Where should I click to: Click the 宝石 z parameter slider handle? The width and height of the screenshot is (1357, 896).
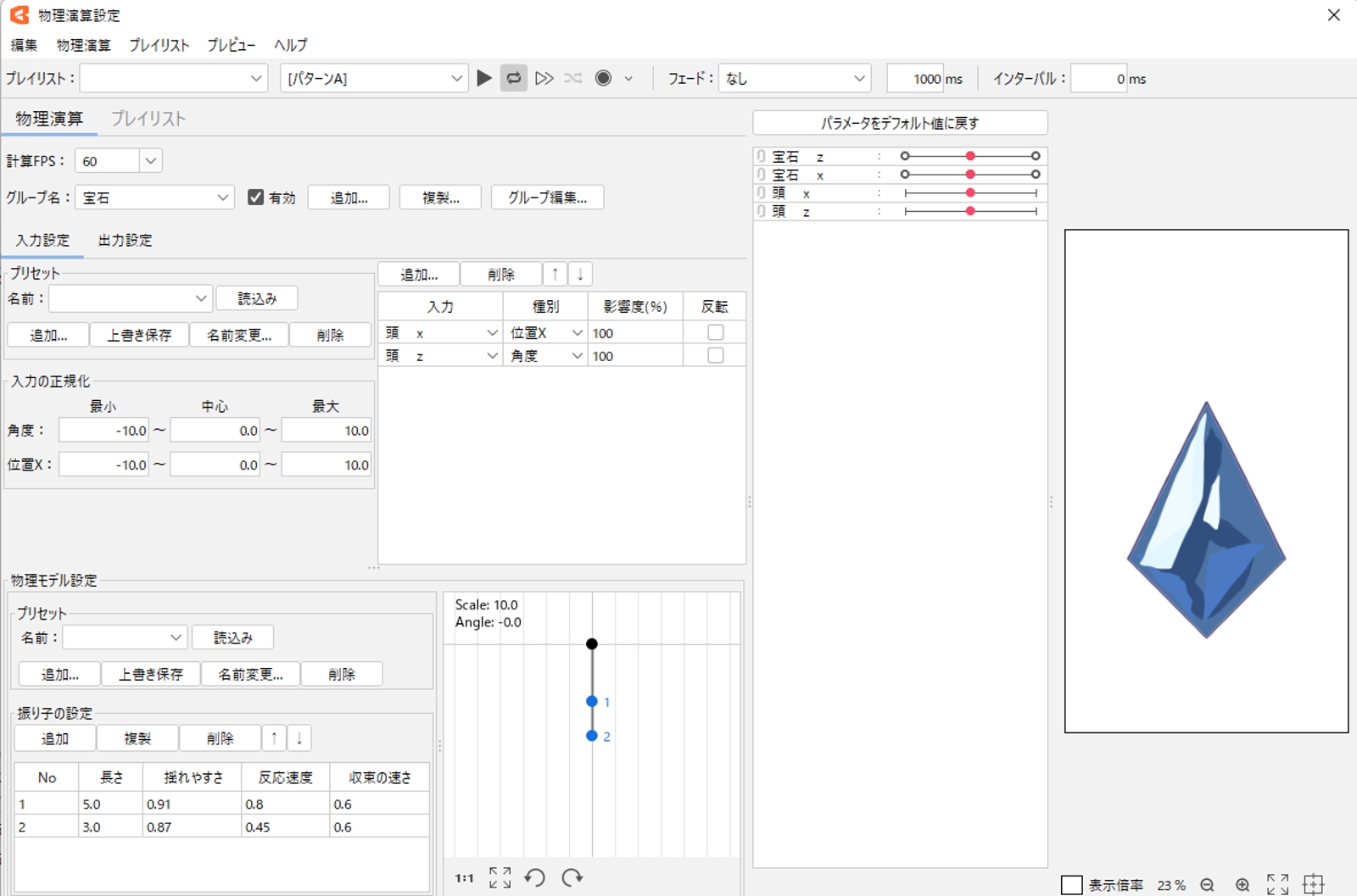point(970,156)
